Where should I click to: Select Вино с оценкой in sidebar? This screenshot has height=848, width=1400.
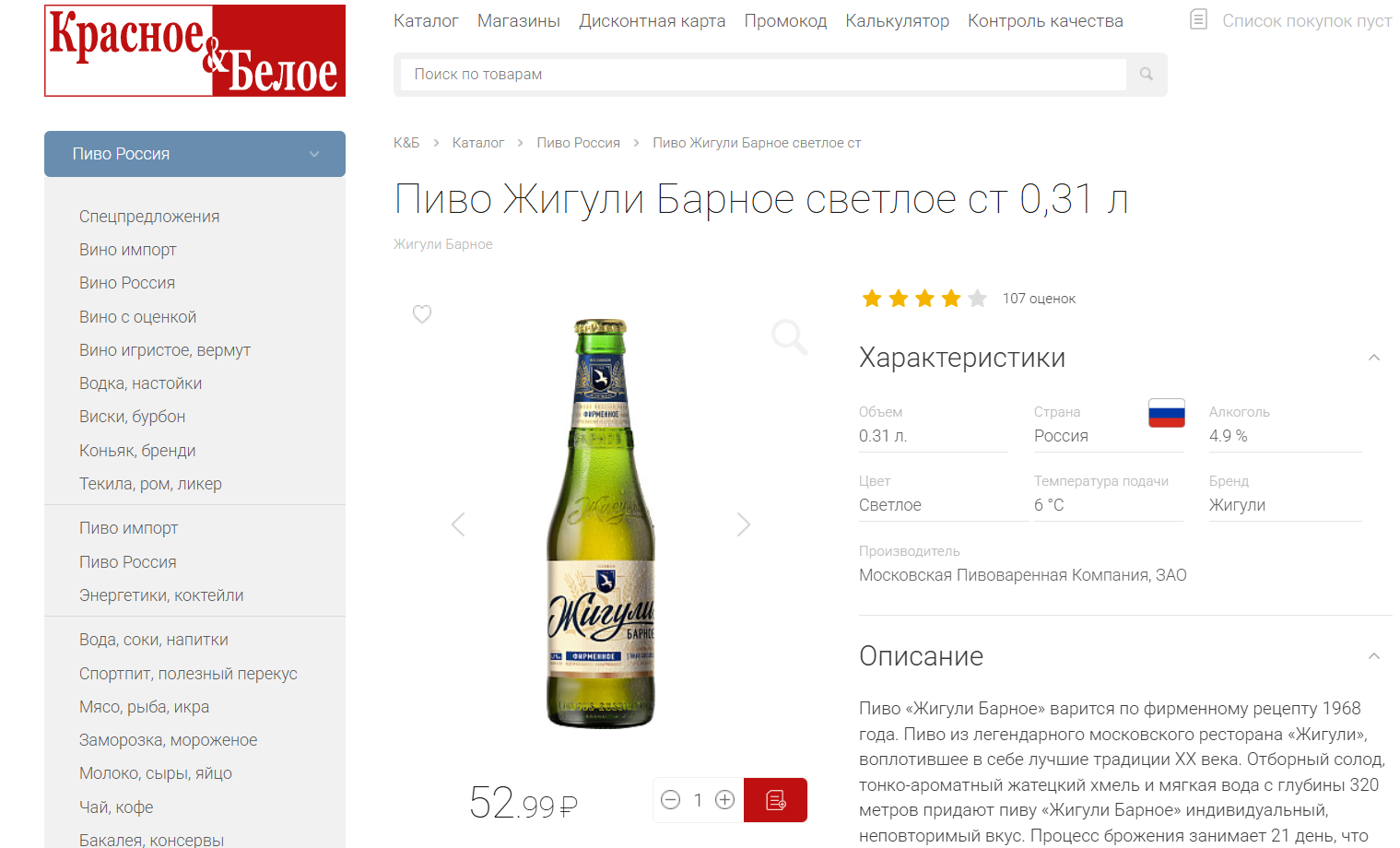click(138, 317)
